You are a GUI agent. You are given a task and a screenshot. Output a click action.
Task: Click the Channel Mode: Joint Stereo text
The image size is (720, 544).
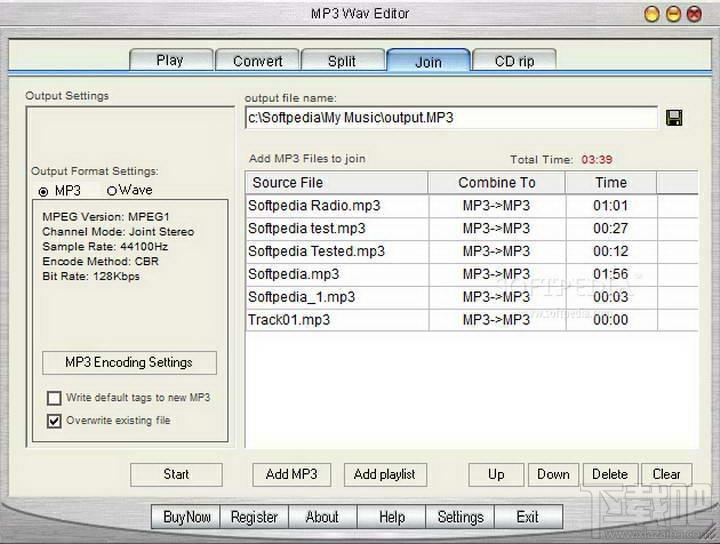pyautogui.click(x=118, y=232)
